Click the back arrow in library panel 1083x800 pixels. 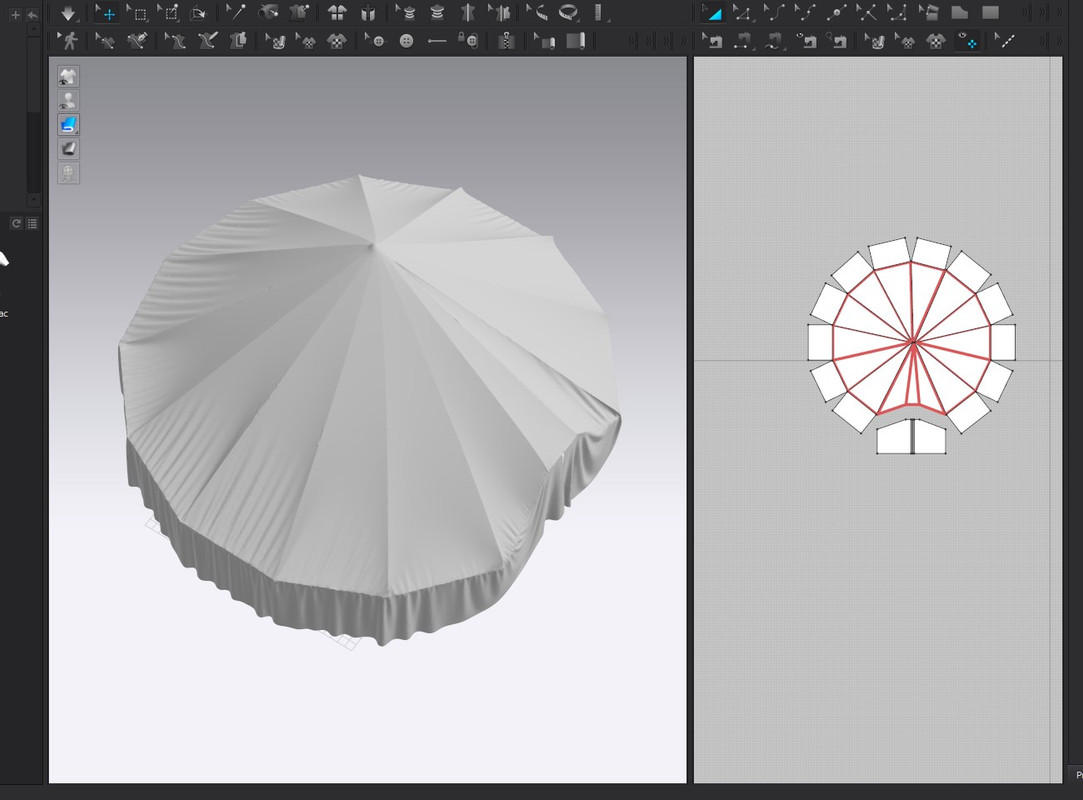point(32,15)
